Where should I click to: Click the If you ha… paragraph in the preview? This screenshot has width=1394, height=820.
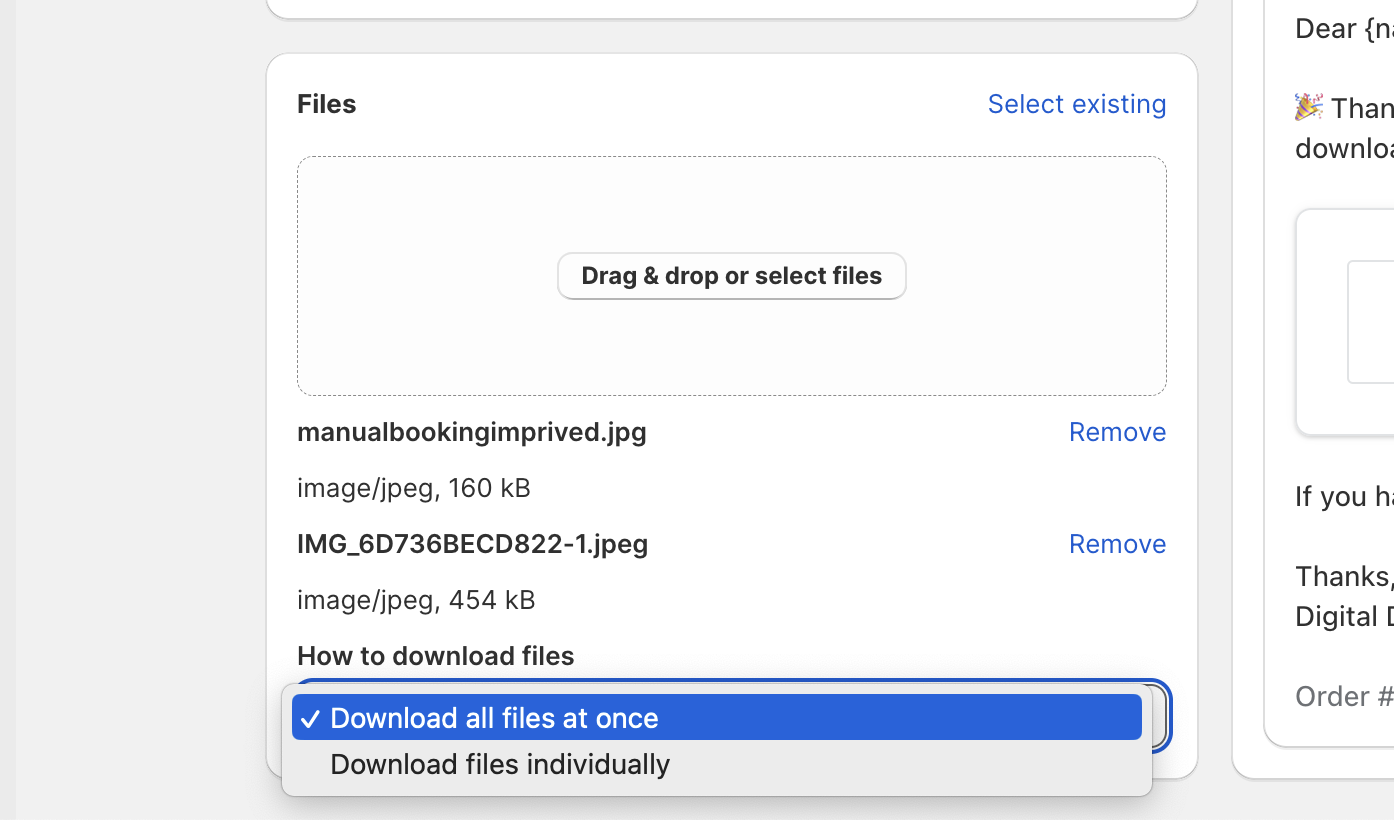(x=1343, y=496)
